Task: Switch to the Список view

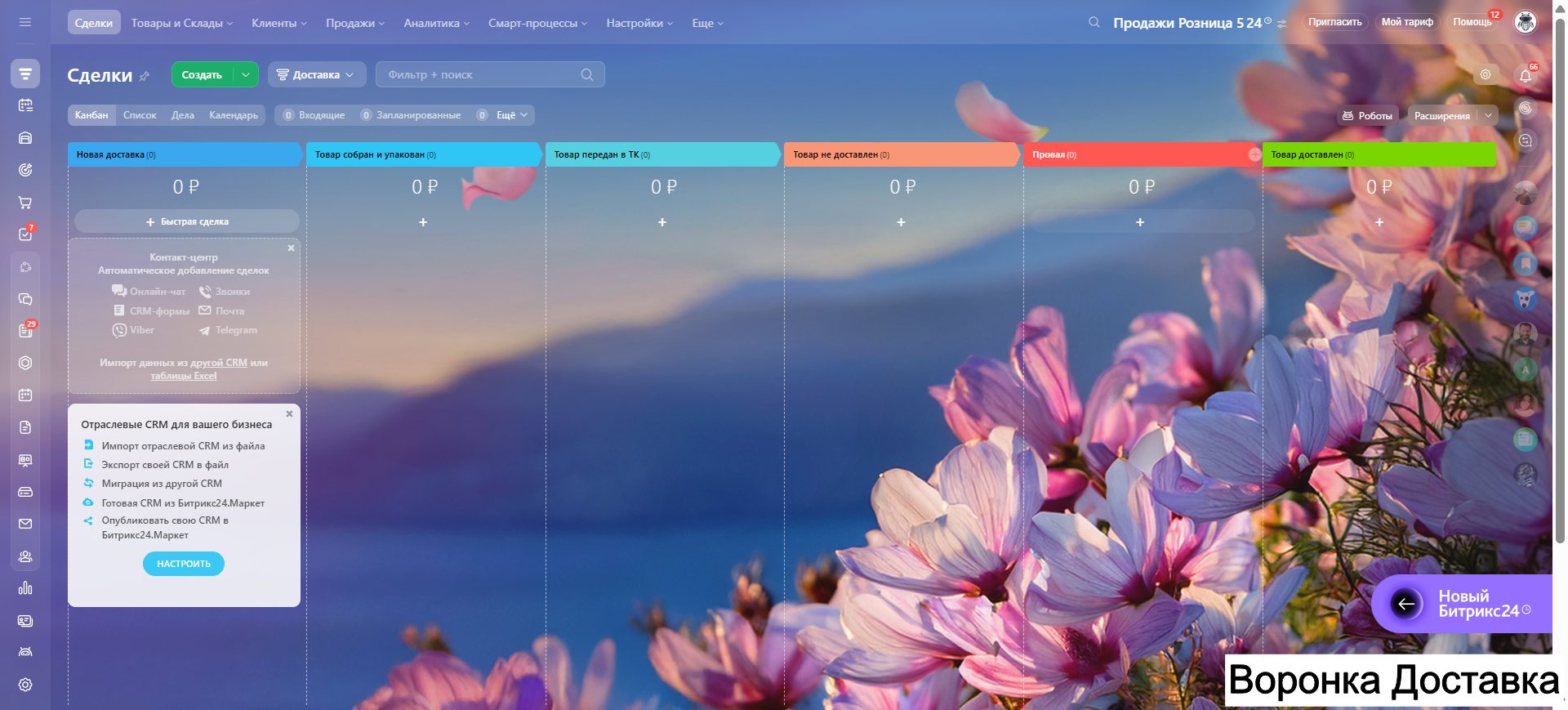Action: click(x=140, y=115)
